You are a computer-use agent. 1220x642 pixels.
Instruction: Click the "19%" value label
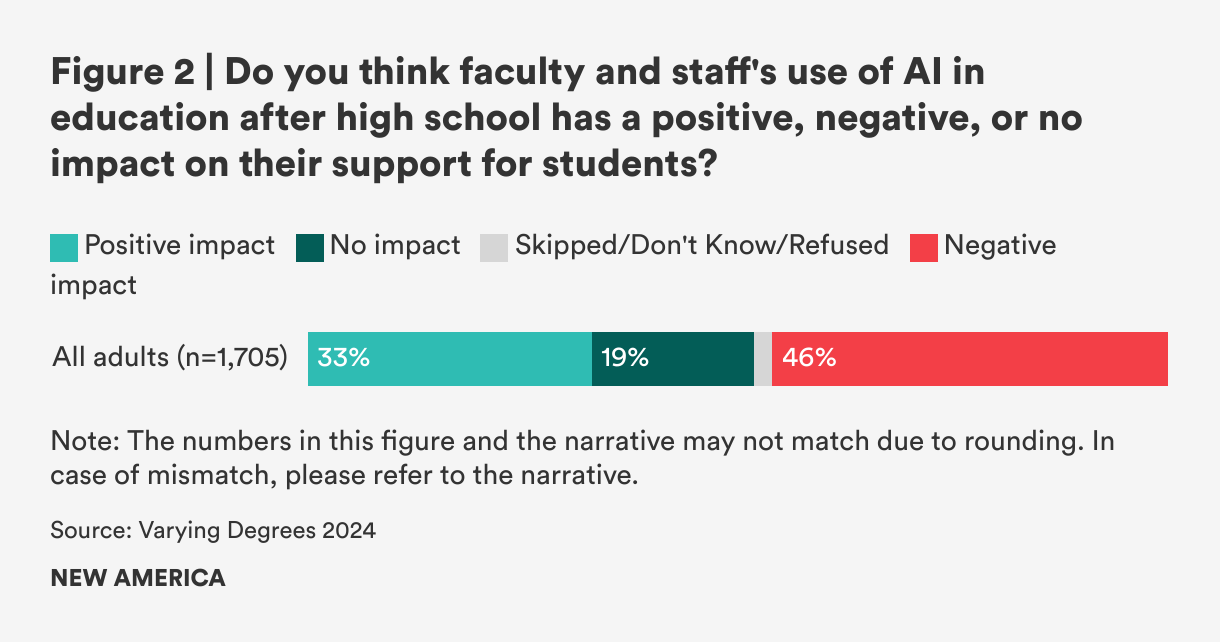[x=625, y=358]
